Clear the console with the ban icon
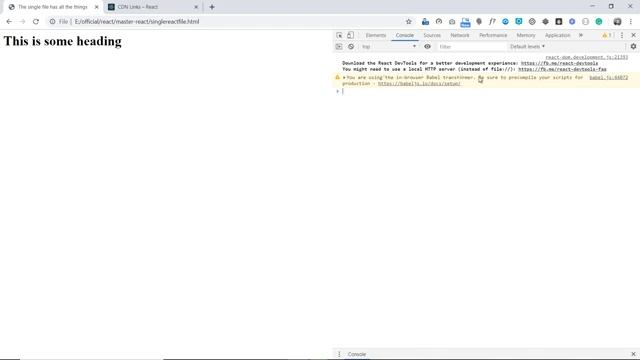The image size is (640, 360). click(351, 47)
